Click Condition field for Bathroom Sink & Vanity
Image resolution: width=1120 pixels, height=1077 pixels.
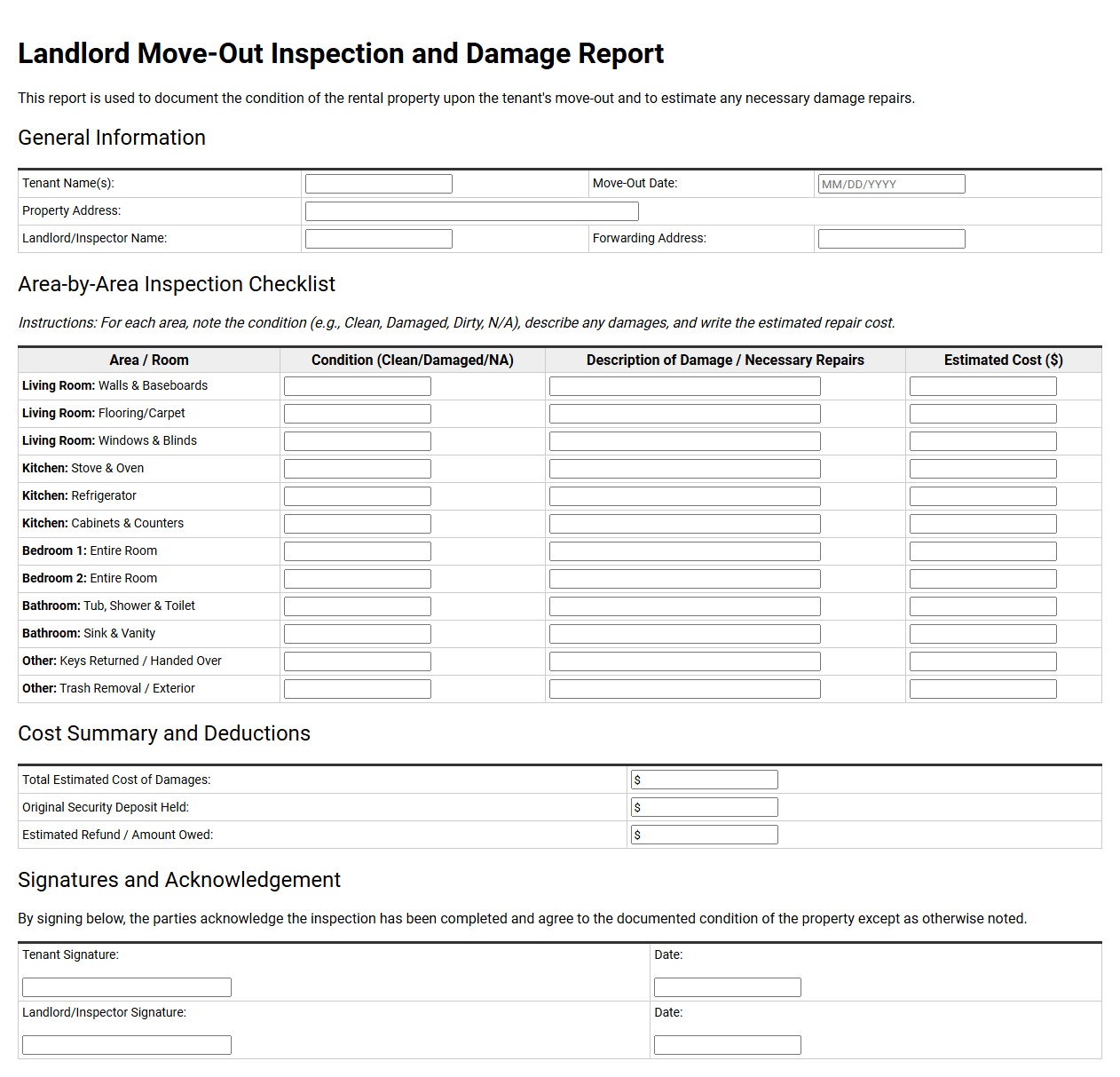pyautogui.click(x=358, y=634)
